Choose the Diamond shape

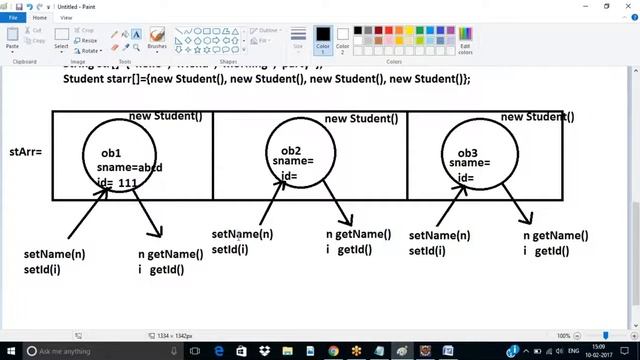(x=188, y=41)
